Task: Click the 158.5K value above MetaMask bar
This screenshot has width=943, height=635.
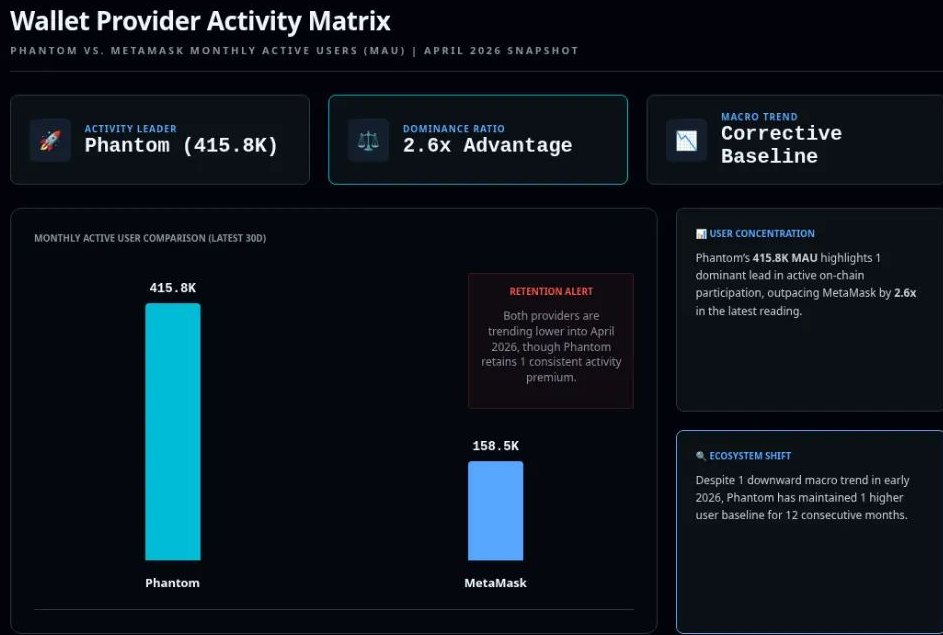Action: click(x=496, y=446)
